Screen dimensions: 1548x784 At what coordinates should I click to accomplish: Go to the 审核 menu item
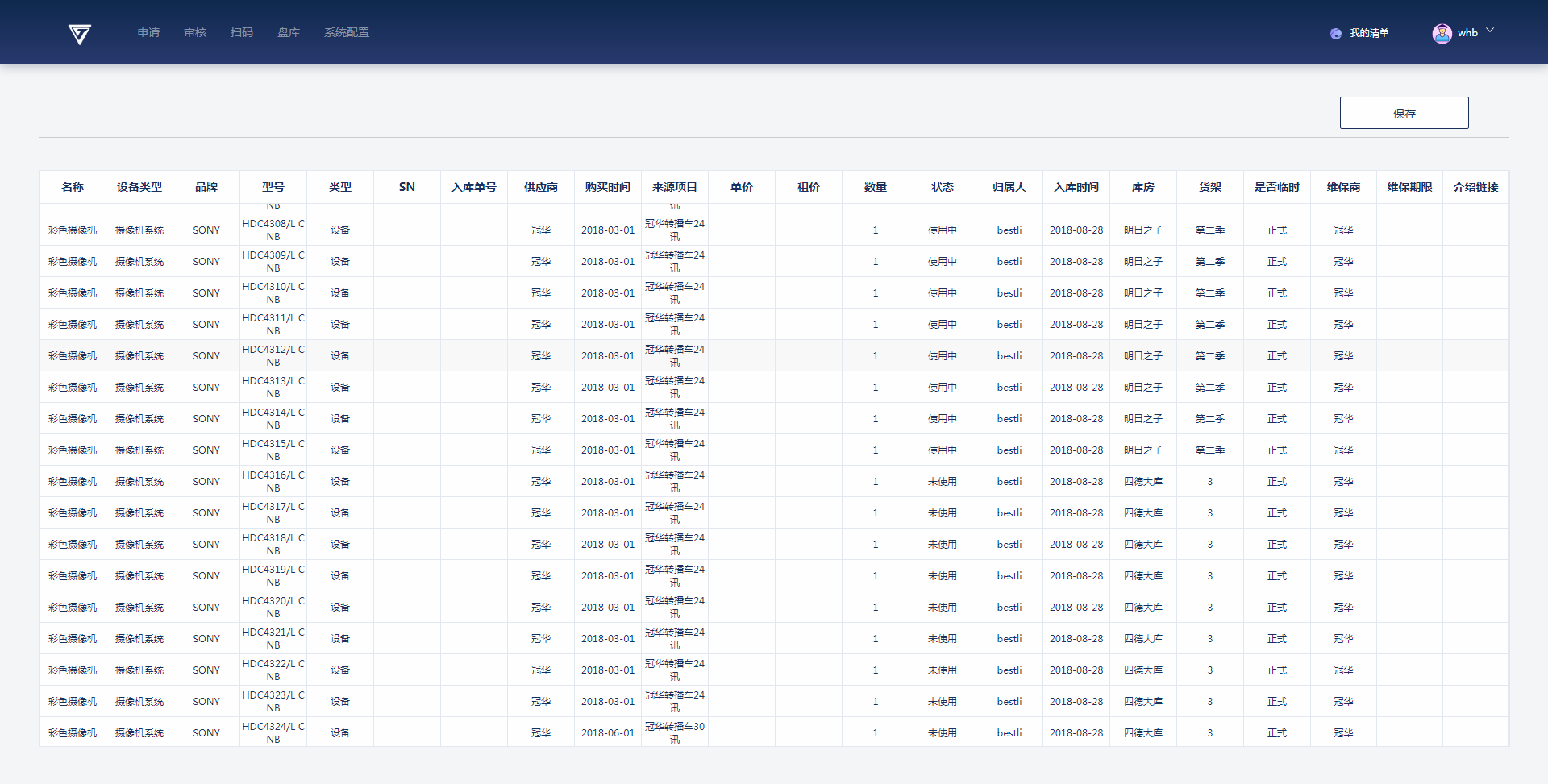coord(195,33)
